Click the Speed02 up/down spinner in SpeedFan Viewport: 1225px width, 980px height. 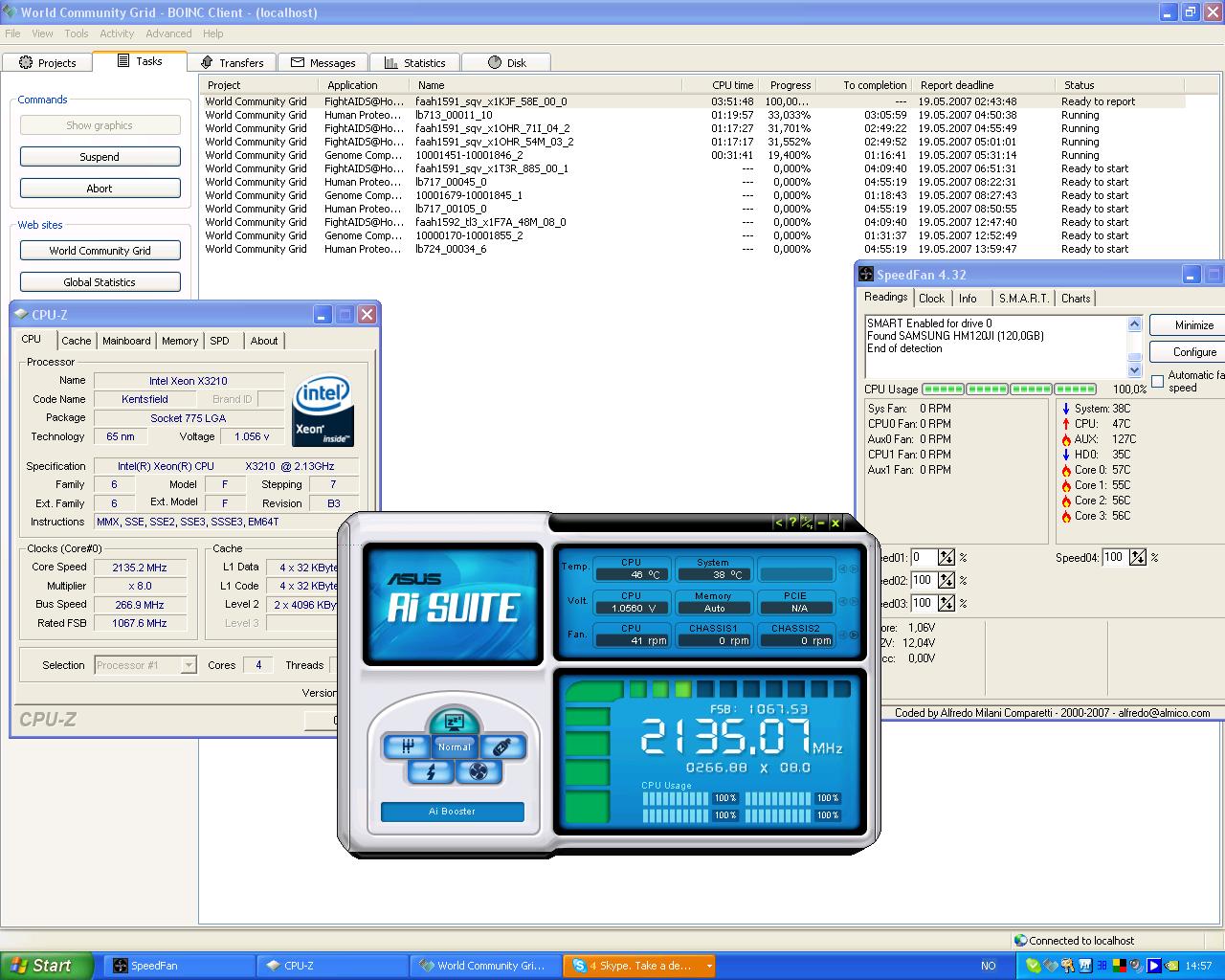pos(946,580)
